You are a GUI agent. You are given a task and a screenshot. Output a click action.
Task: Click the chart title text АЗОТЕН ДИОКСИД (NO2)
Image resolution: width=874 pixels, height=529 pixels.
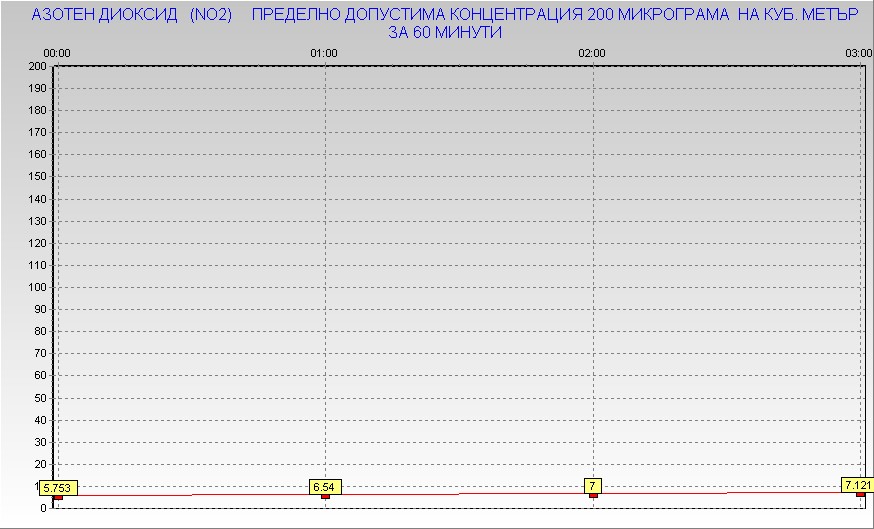coord(132,16)
